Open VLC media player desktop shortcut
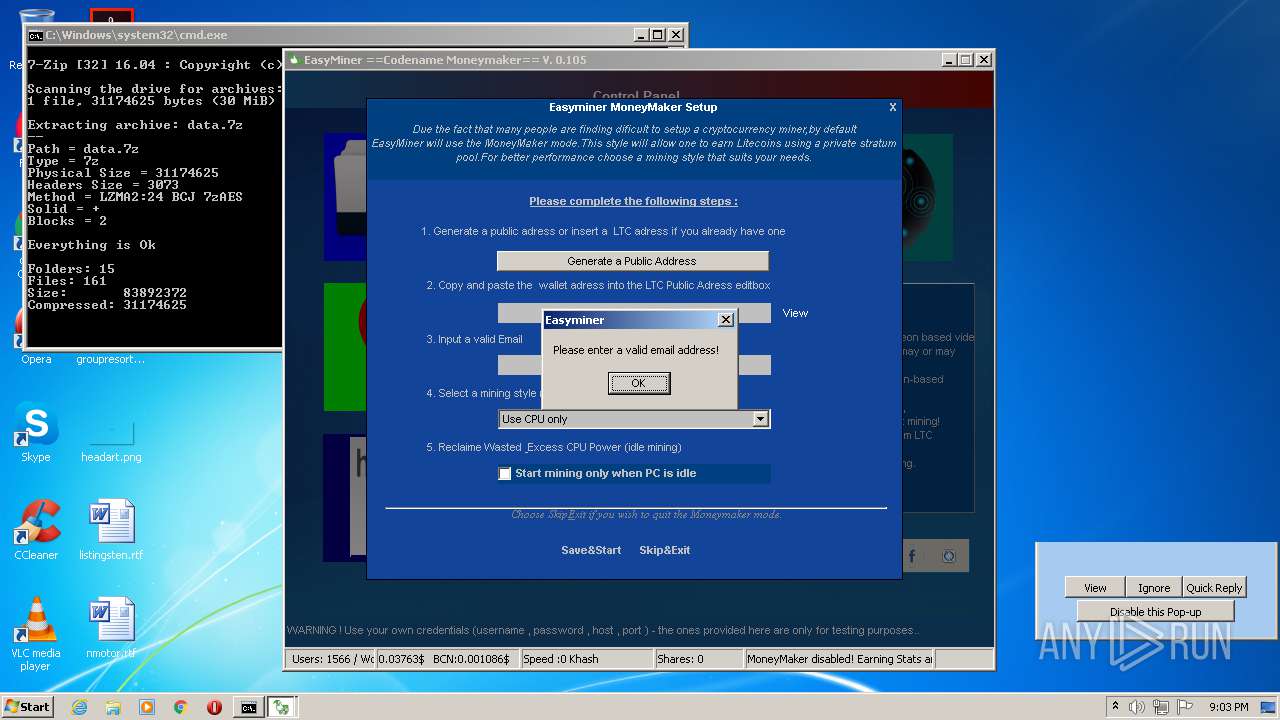Screen dimensions: 1280x720 point(36,634)
